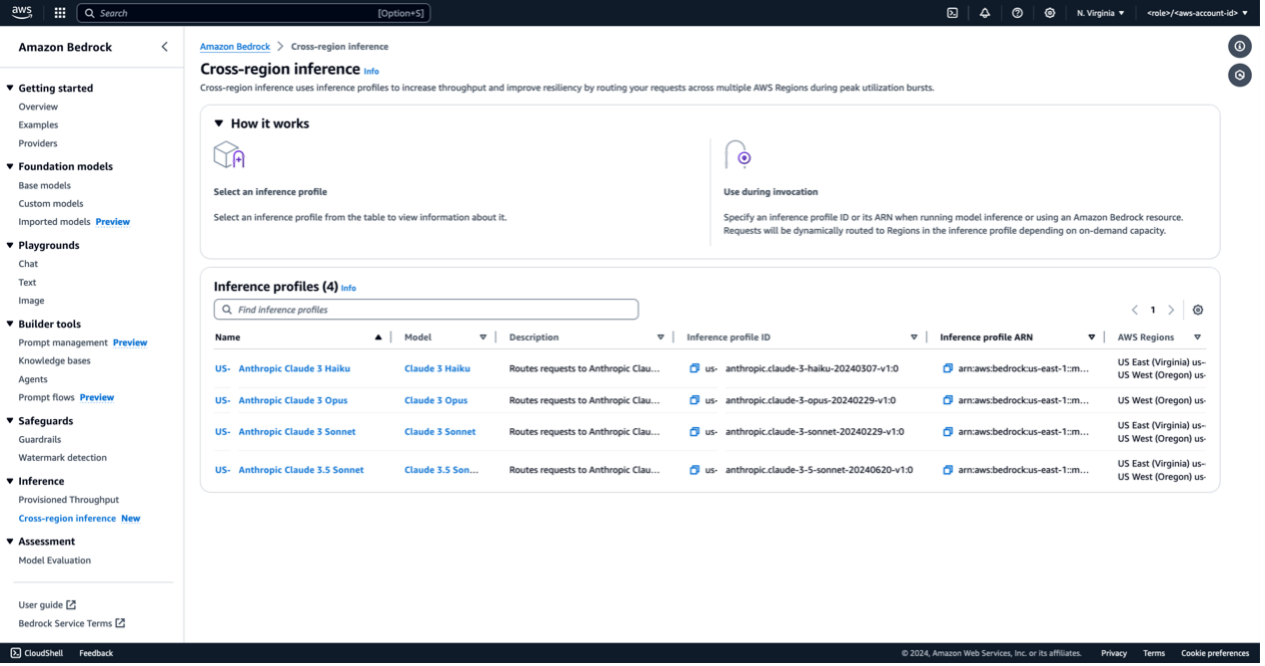Screen dimensions: 1265x666
Task: Go to next page of inference profiles
Action: coord(1171,310)
